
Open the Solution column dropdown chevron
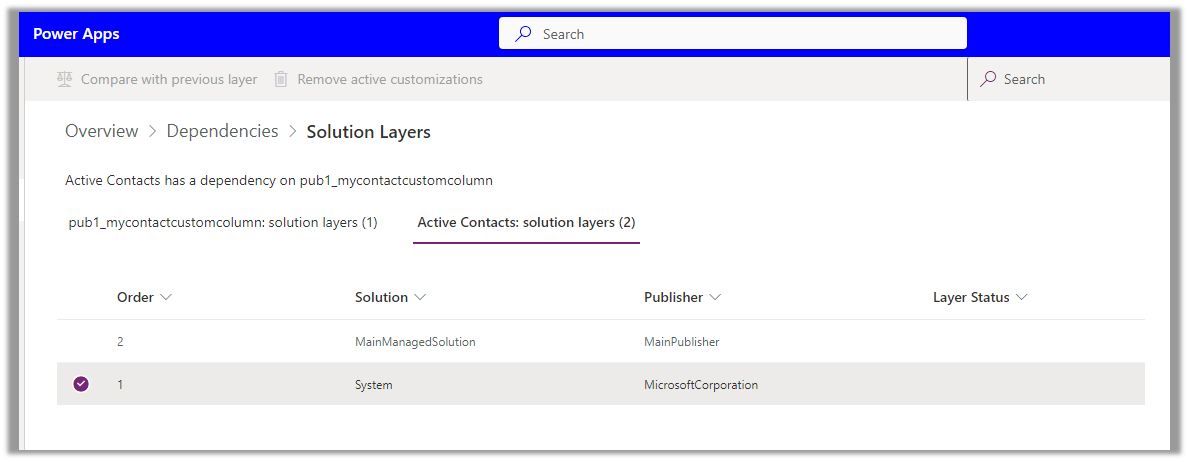point(420,297)
